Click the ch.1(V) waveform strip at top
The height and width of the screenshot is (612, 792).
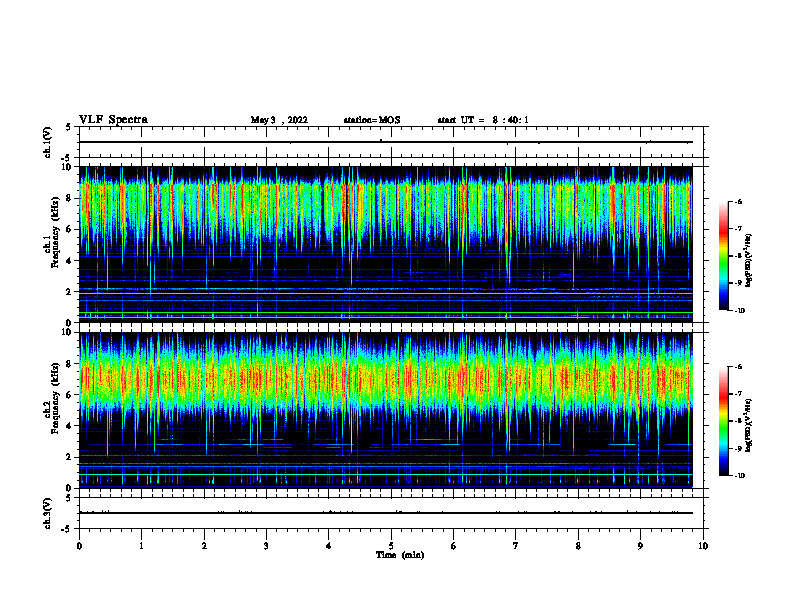(391, 142)
